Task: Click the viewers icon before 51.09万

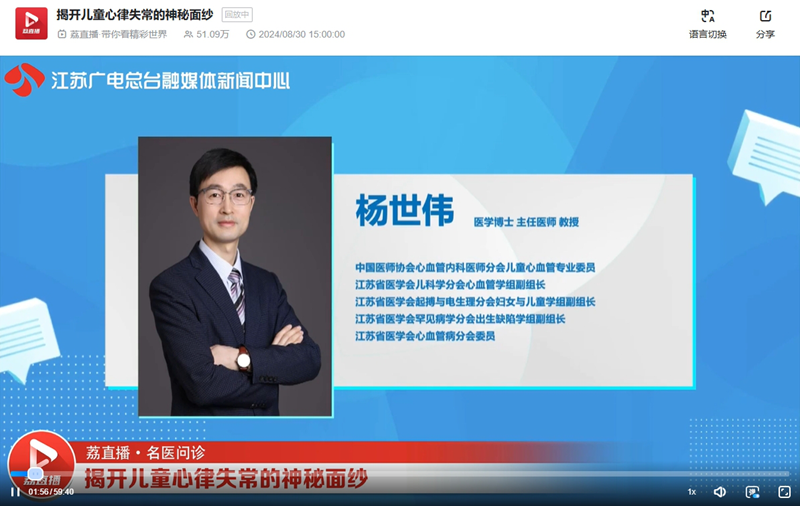Action: (x=188, y=34)
